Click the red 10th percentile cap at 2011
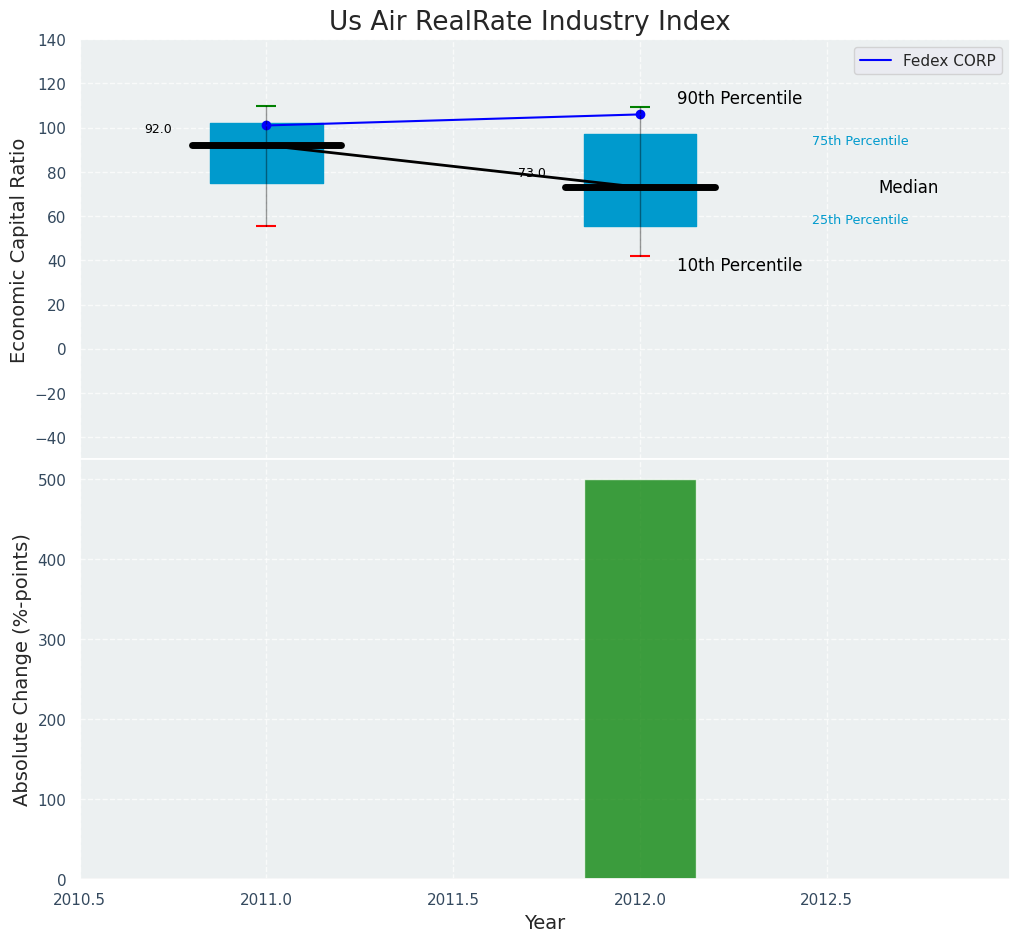 (266, 226)
